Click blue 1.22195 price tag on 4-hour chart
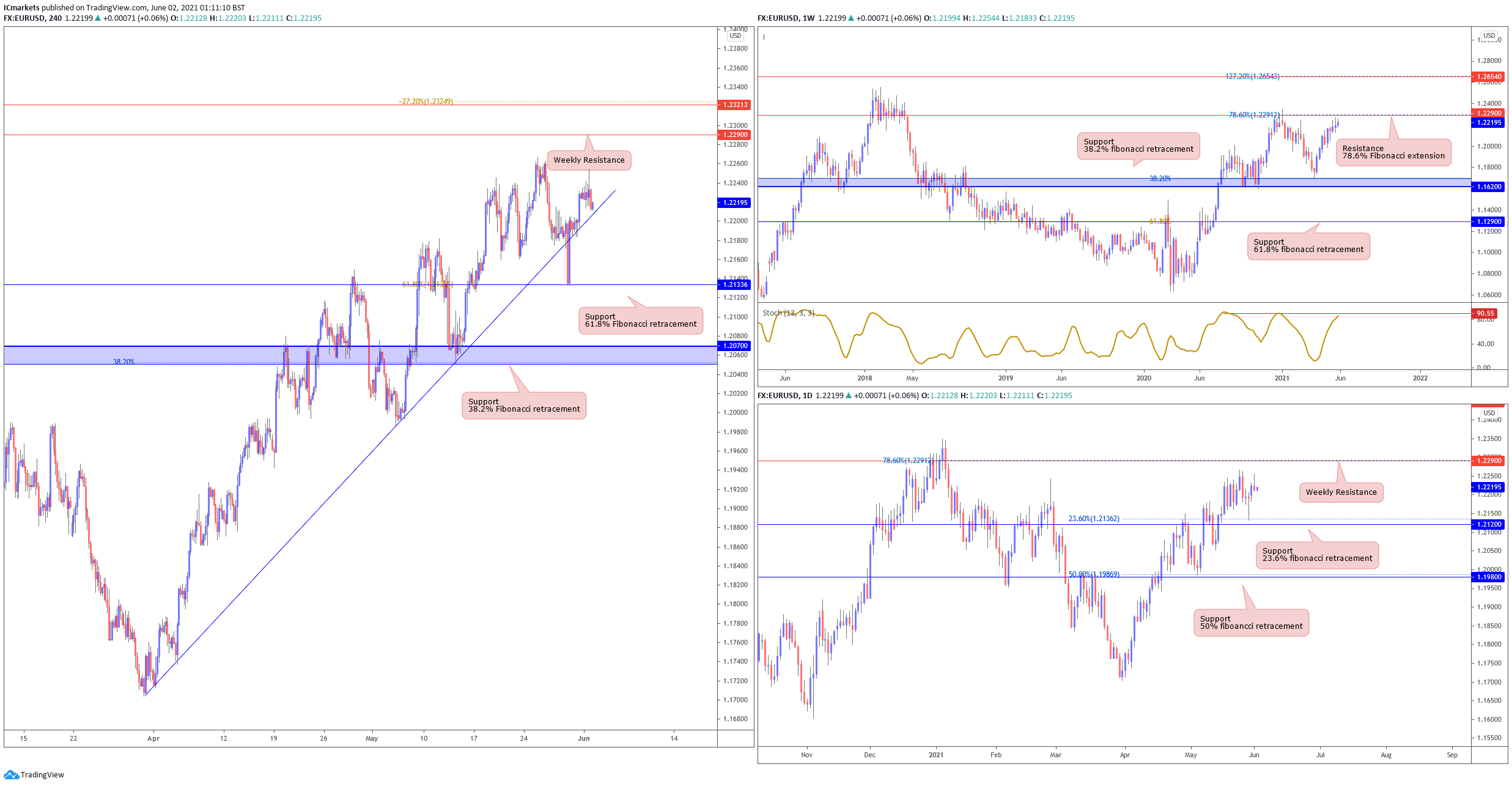This screenshot has width=1512, height=786. 734,203
